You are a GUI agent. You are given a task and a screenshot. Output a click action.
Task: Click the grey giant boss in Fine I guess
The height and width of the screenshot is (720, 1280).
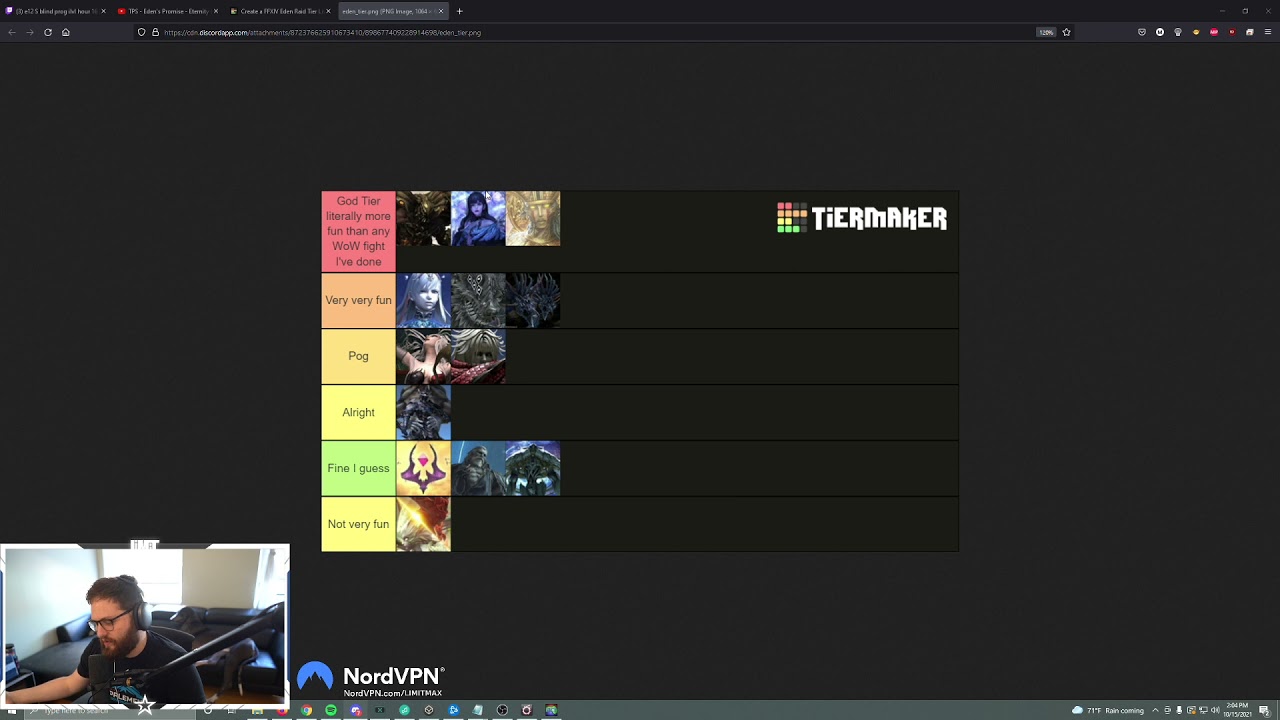pyautogui.click(x=478, y=468)
